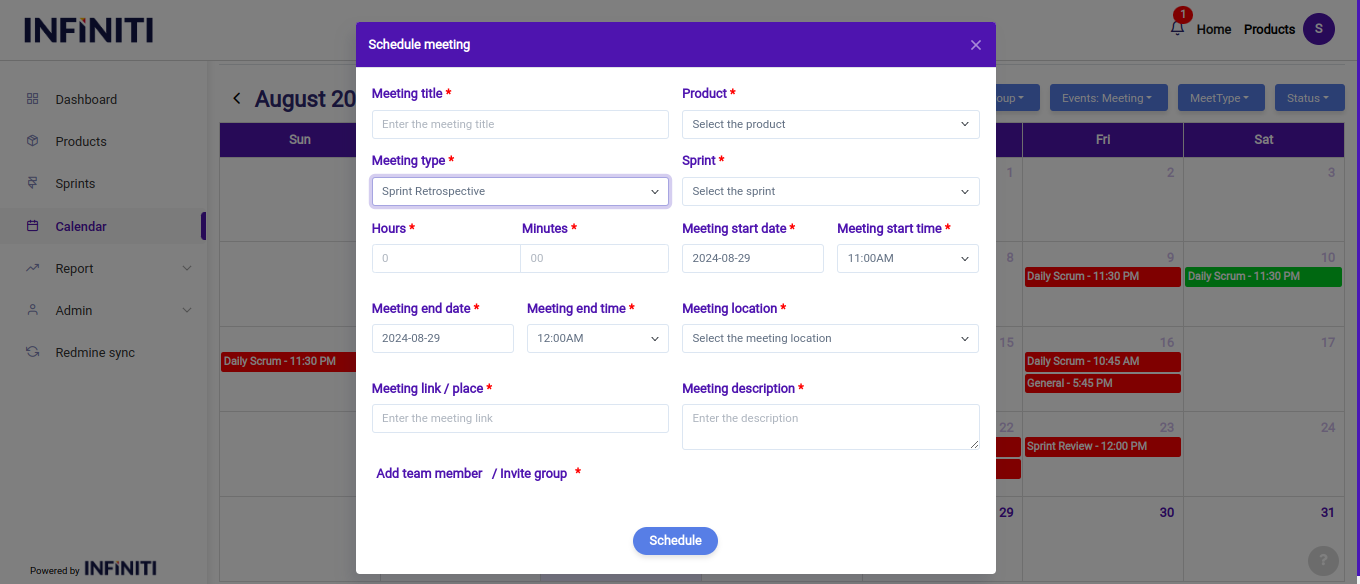Click the Meeting title input field
This screenshot has width=1360, height=584.
pos(520,124)
